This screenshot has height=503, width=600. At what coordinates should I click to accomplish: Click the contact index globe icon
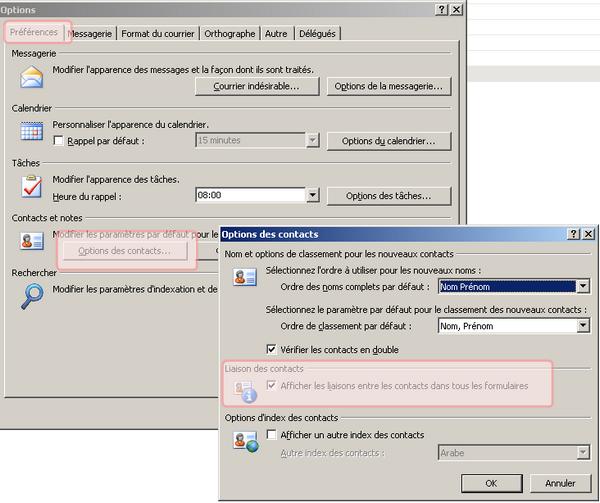(244, 442)
